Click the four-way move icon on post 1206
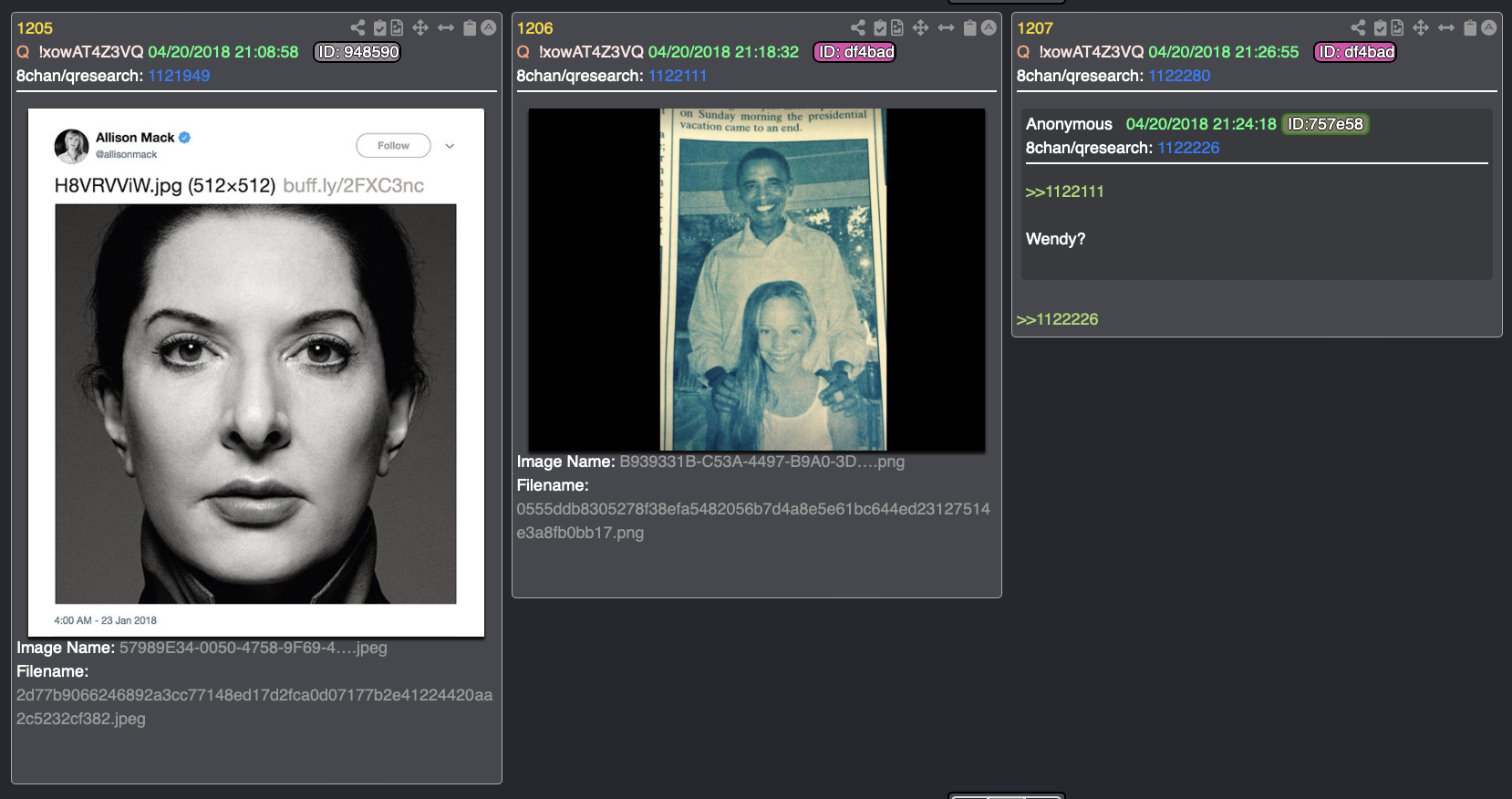This screenshot has width=1512, height=799. pos(921,27)
